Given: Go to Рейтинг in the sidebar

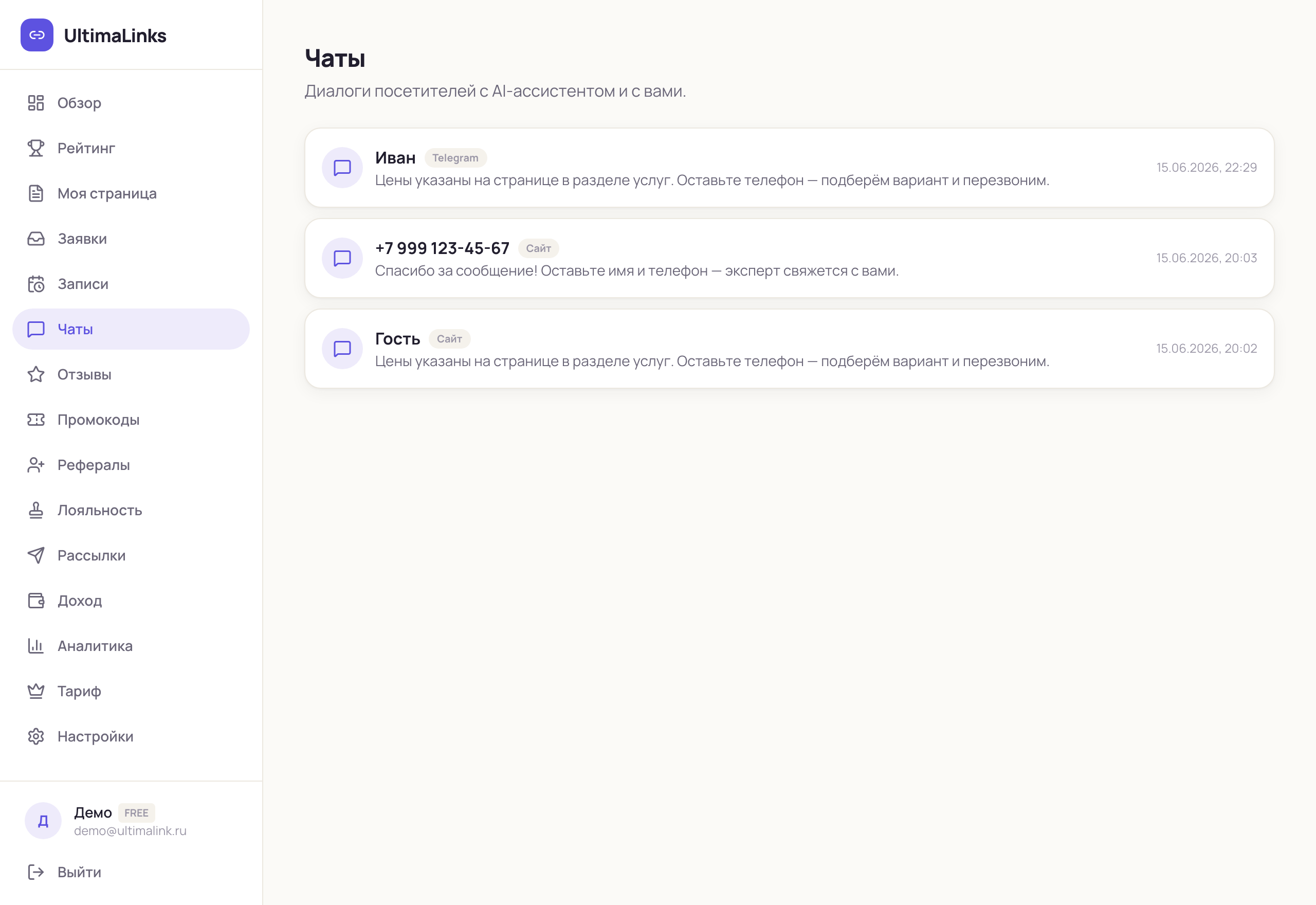Looking at the screenshot, I should coord(131,148).
